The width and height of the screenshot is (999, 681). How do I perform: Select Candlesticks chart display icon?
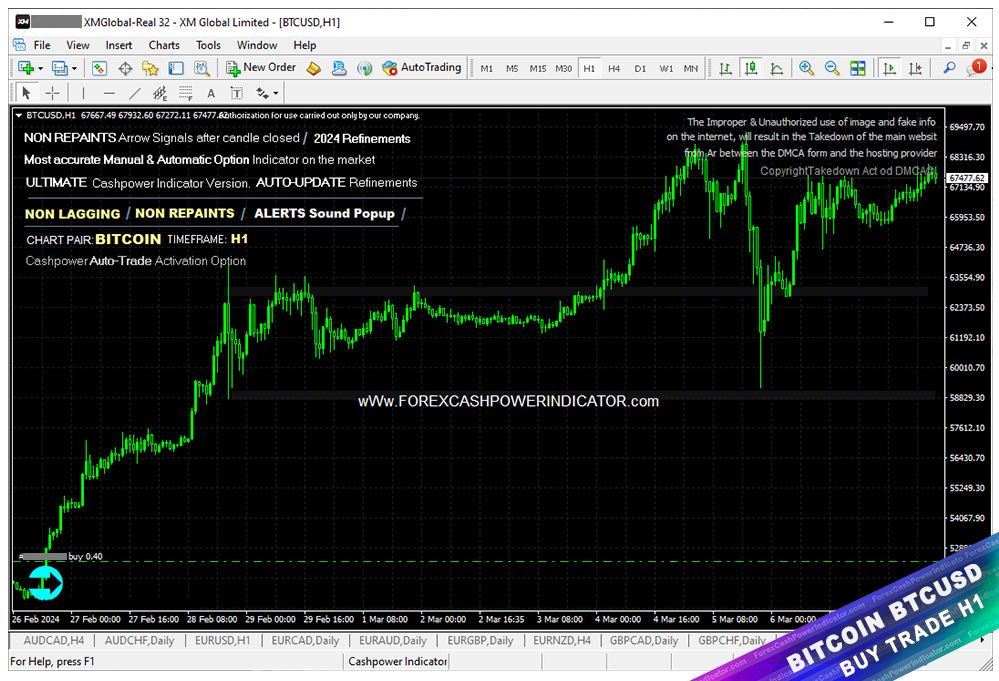click(x=751, y=68)
